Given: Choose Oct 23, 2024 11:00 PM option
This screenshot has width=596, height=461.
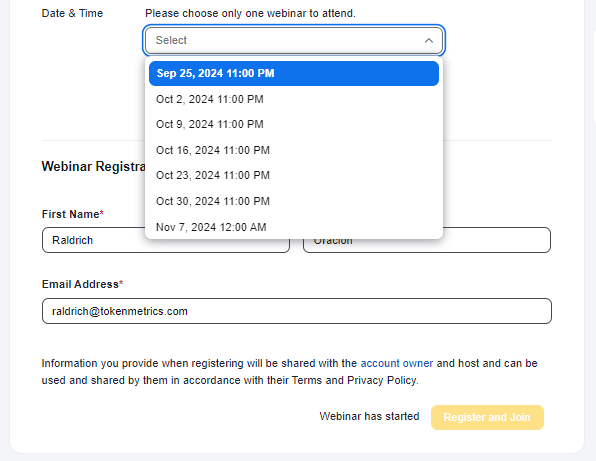Looking at the screenshot, I should pos(293,175).
